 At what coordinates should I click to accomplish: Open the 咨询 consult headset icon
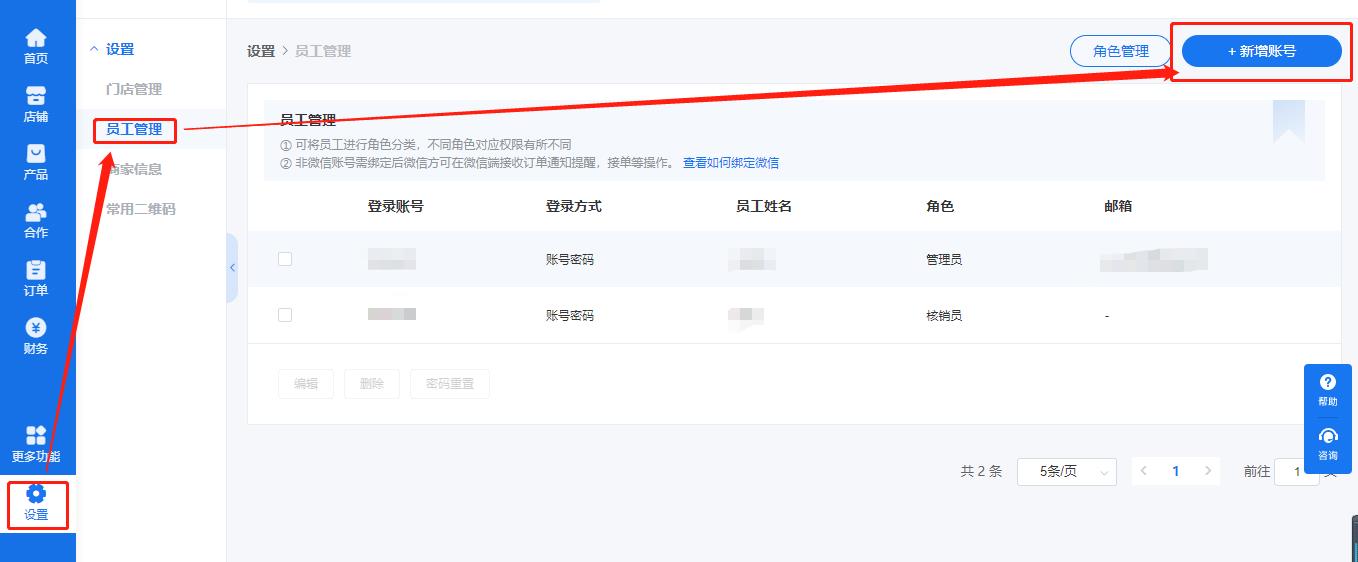1328,436
